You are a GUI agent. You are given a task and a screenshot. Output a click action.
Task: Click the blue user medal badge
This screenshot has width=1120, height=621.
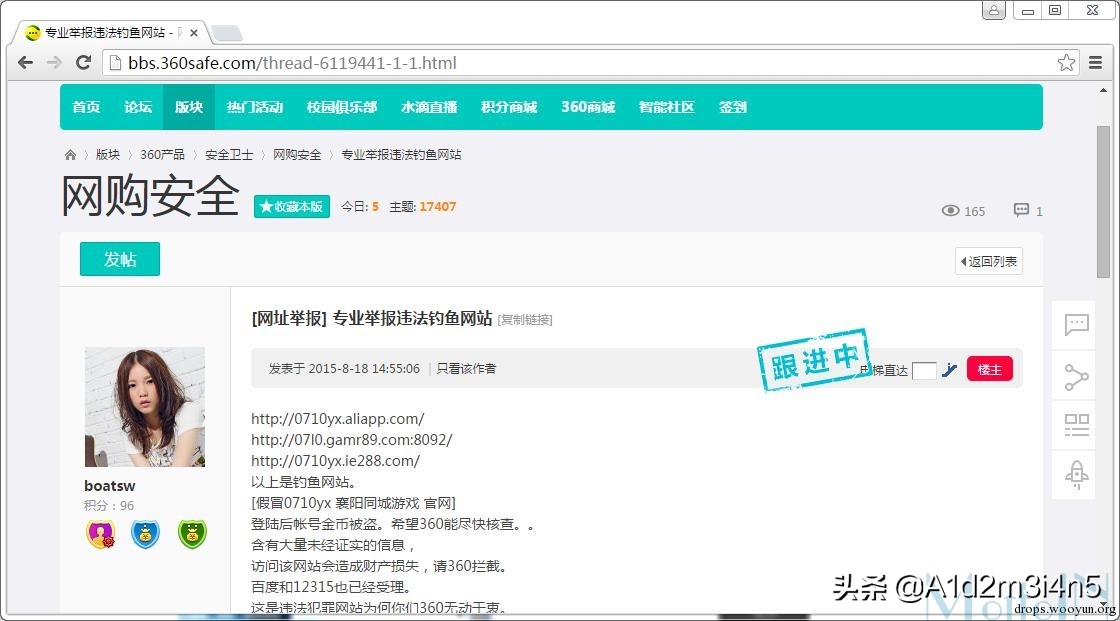pyautogui.click(x=145, y=534)
